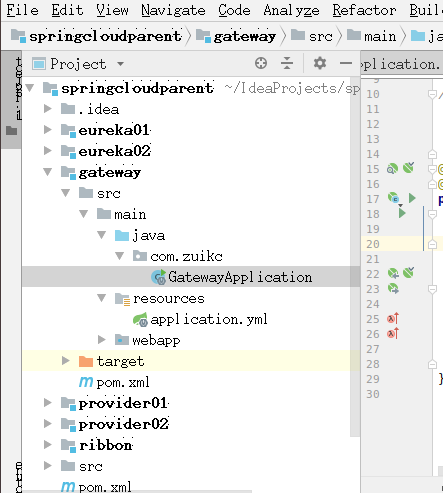Viewport: 443px width, 493px height.
Task: Click the resources folder icon
Action: point(122,299)
